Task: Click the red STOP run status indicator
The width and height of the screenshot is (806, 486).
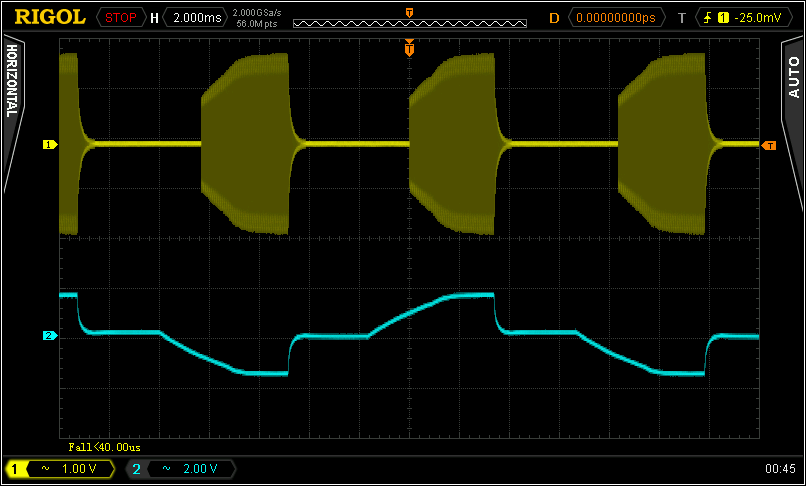Action: [120, 17]
